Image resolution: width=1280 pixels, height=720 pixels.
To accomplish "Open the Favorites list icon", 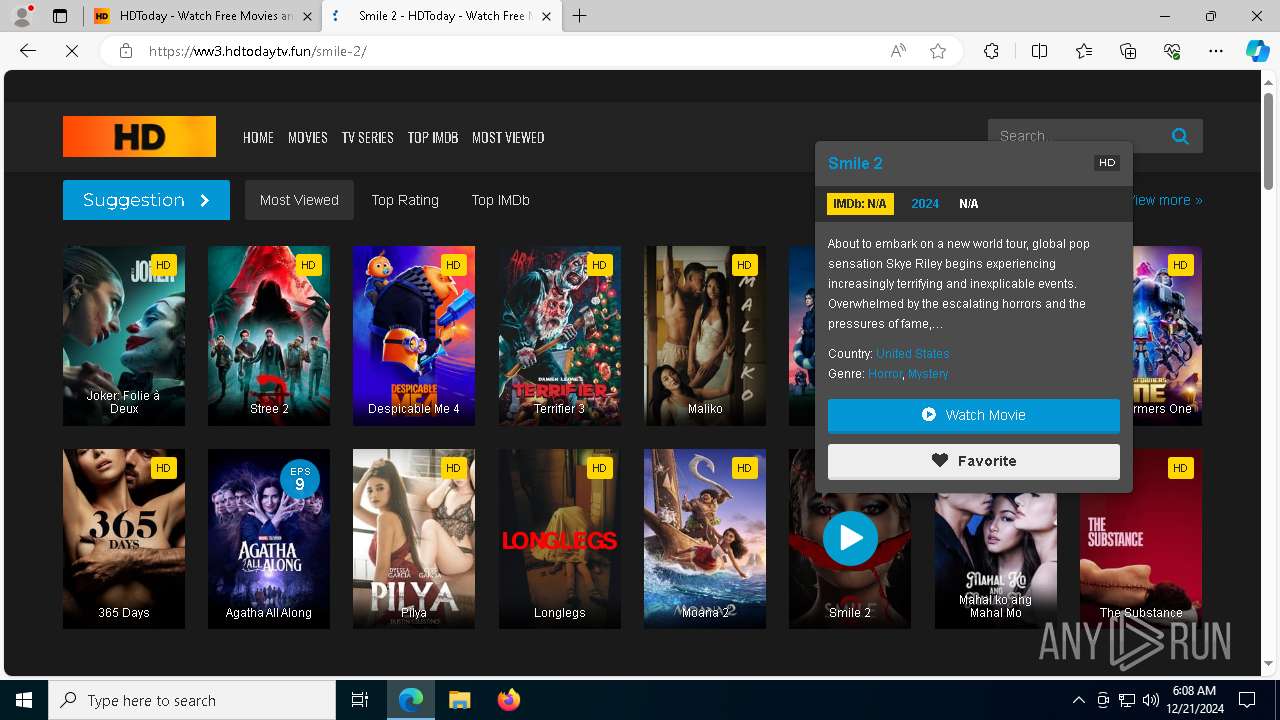I will tap(1084, 51).
